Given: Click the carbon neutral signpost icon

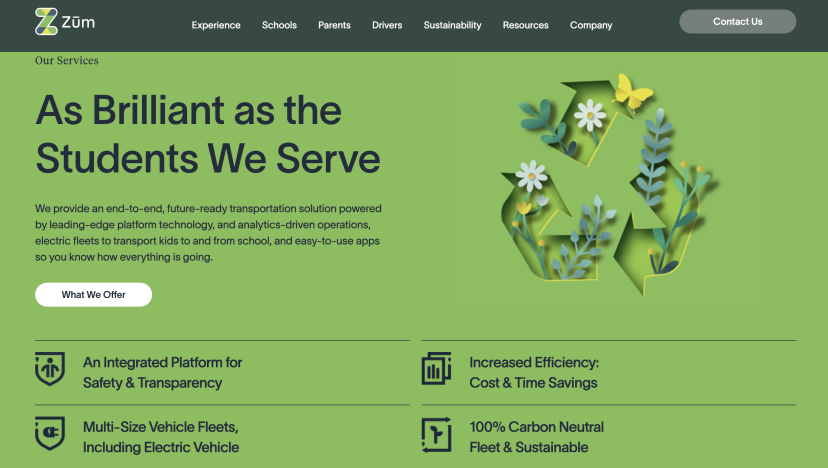Looking at the screenshot, I should tap(436, 434).
